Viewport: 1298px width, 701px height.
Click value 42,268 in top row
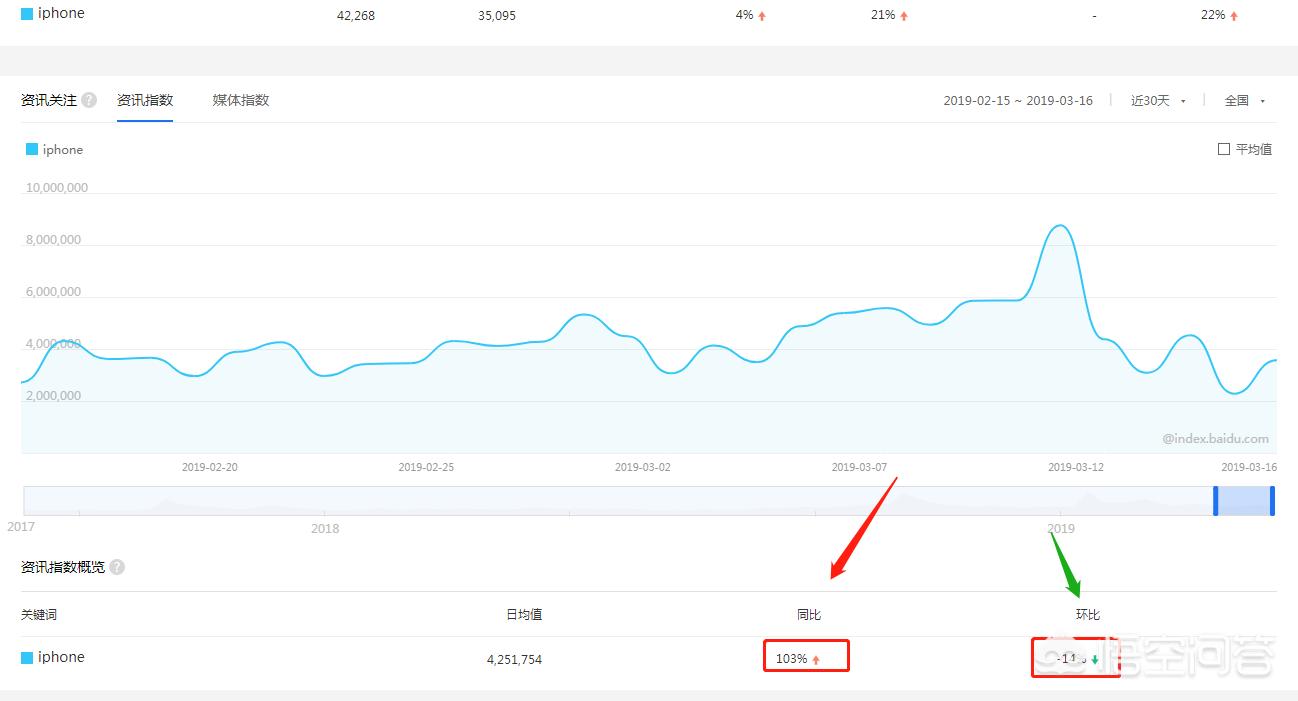356,16
